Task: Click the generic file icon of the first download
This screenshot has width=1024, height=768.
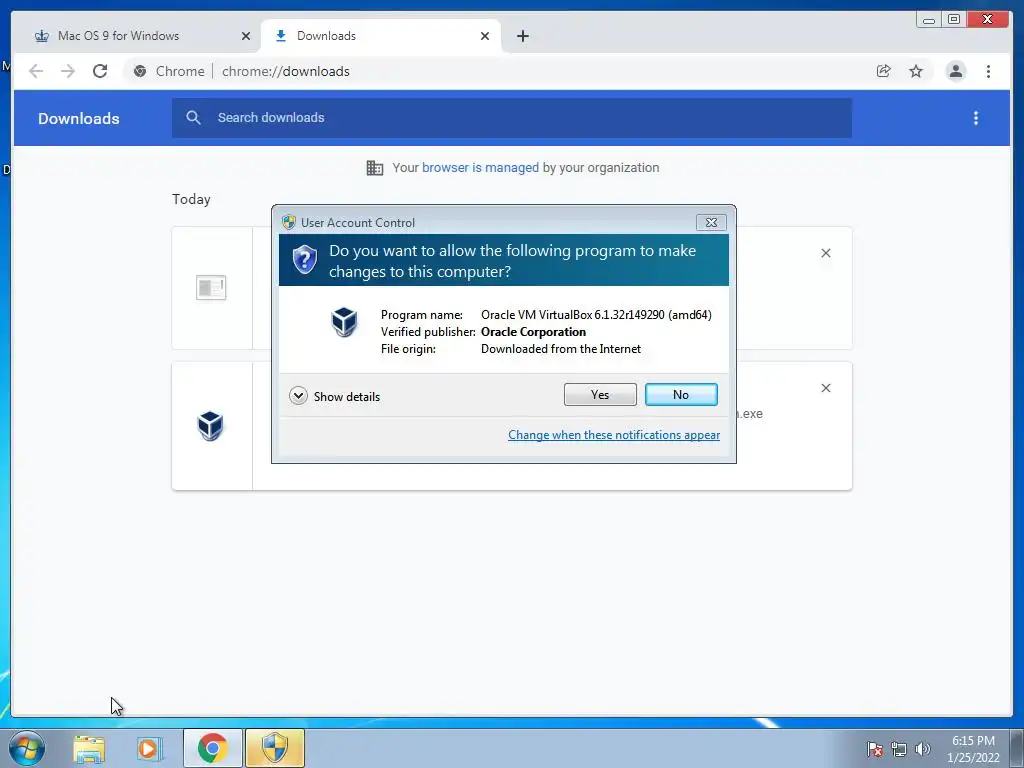Action: 211,287
